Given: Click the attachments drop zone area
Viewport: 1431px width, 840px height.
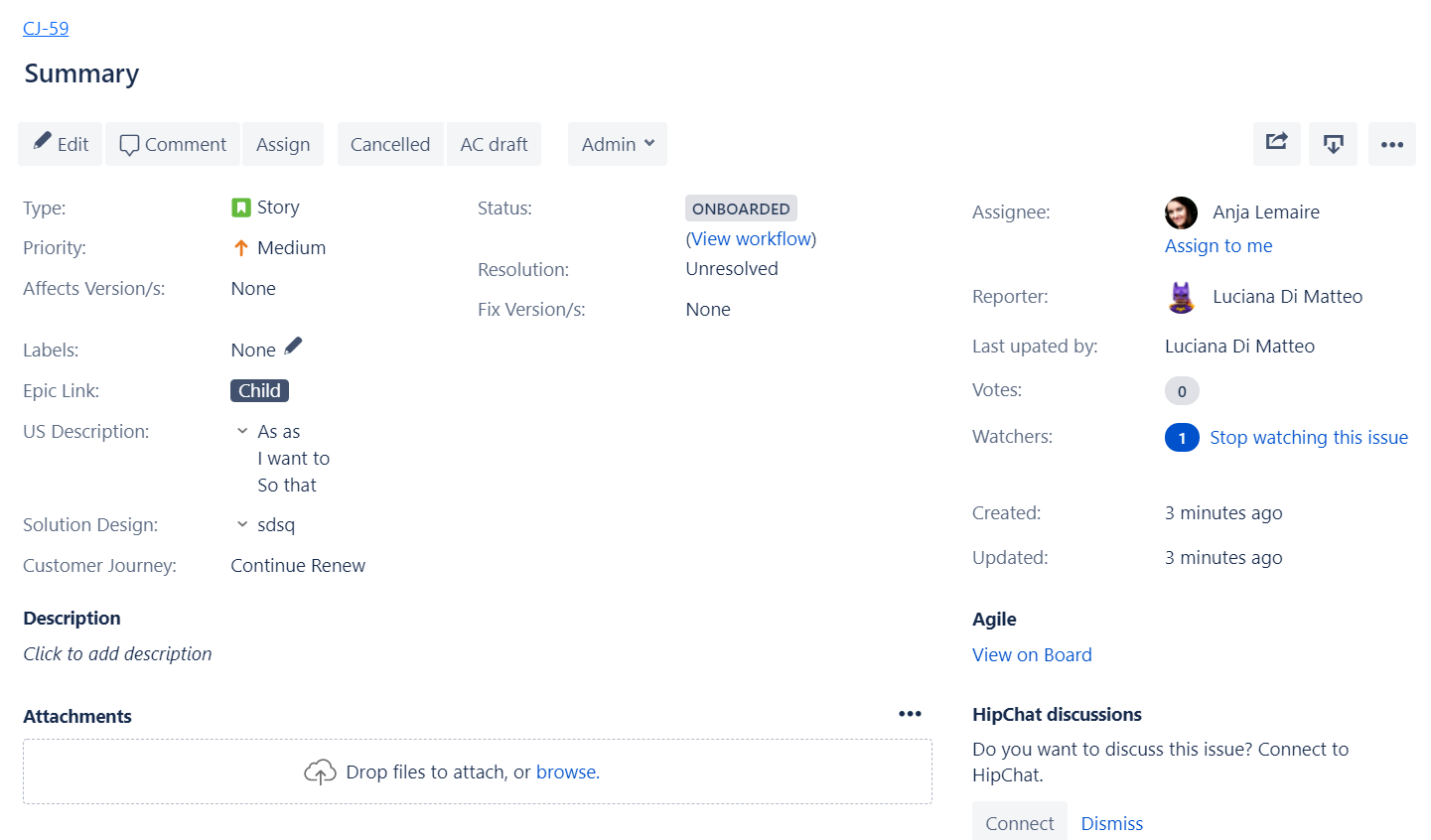Looking at the screenshot, I should coord(478,771).
